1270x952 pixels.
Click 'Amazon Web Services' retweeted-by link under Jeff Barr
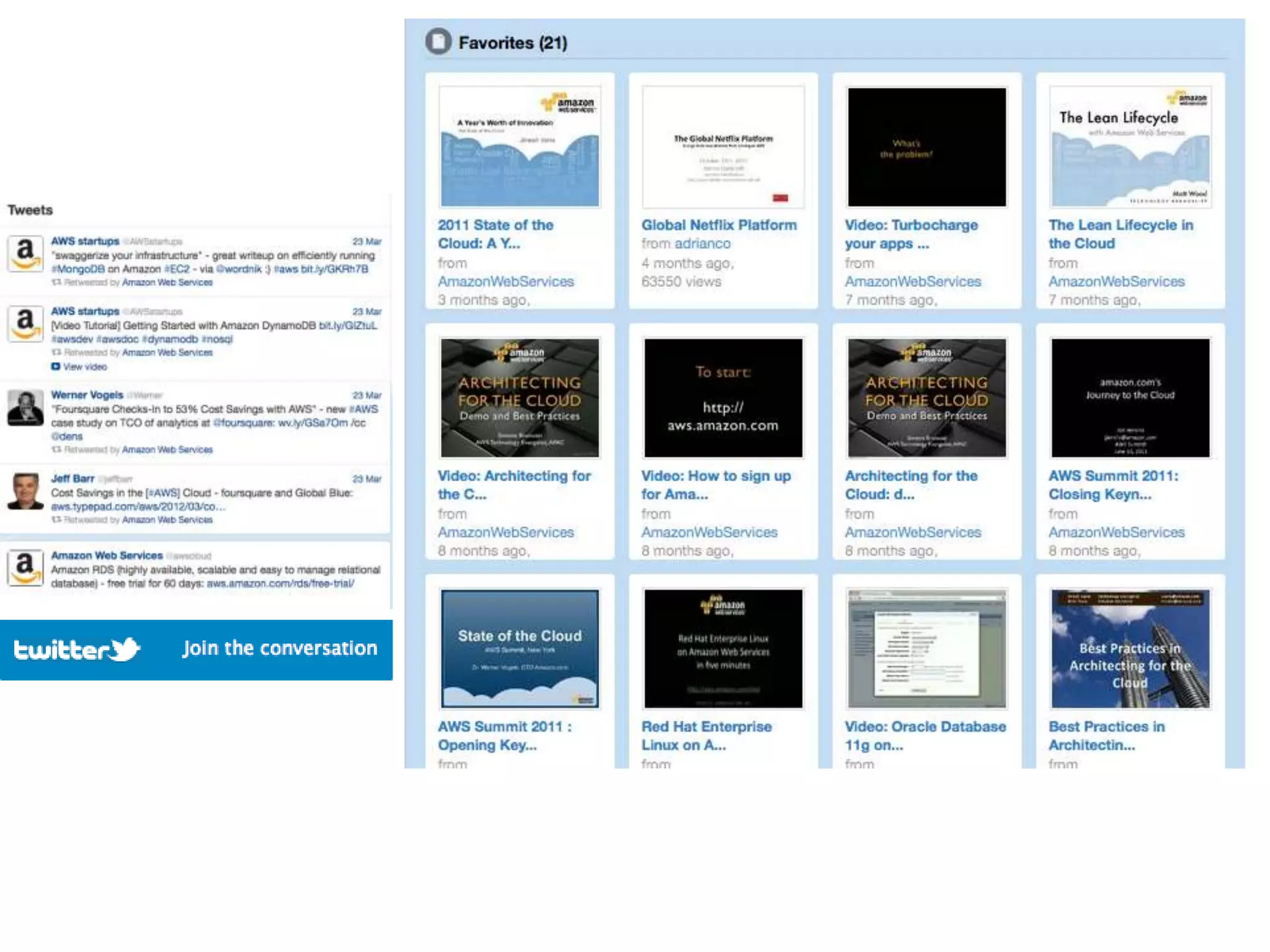(x=167, y=519)
